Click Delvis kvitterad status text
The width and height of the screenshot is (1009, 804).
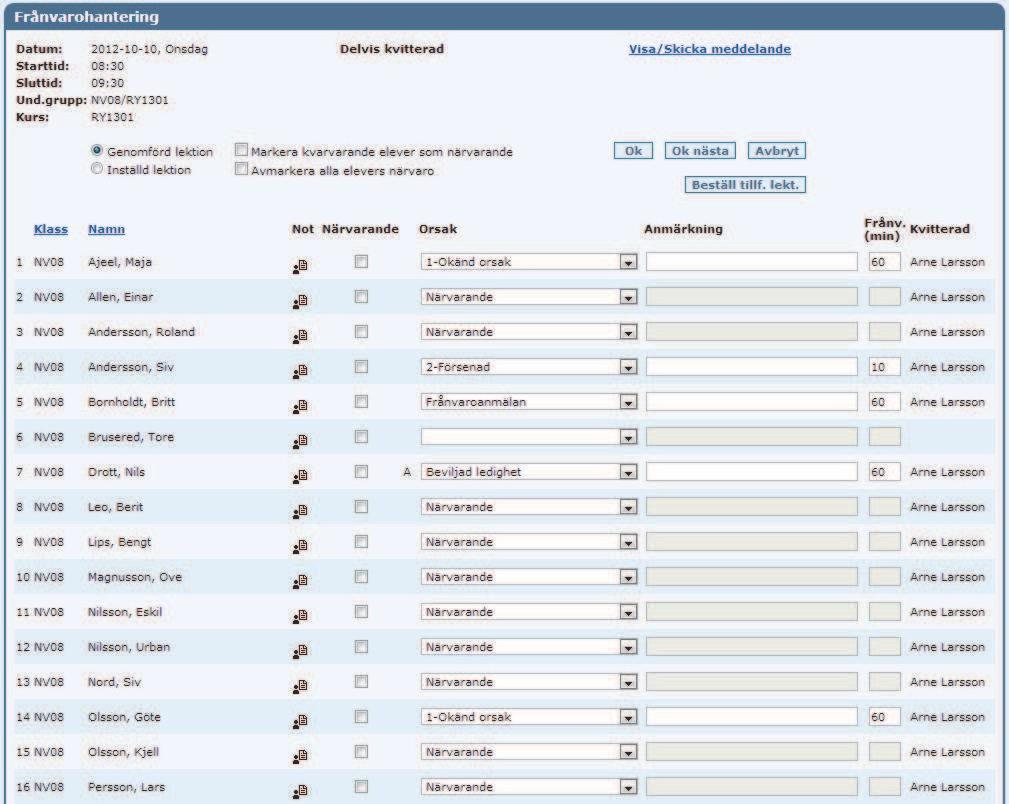(392, 49)
